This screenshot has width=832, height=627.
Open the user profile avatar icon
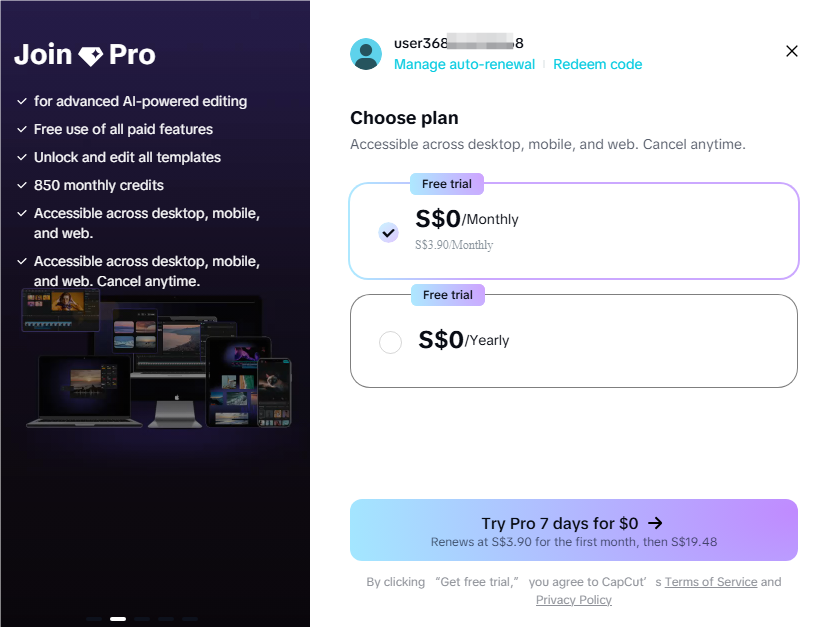click(x=366, y=54)
